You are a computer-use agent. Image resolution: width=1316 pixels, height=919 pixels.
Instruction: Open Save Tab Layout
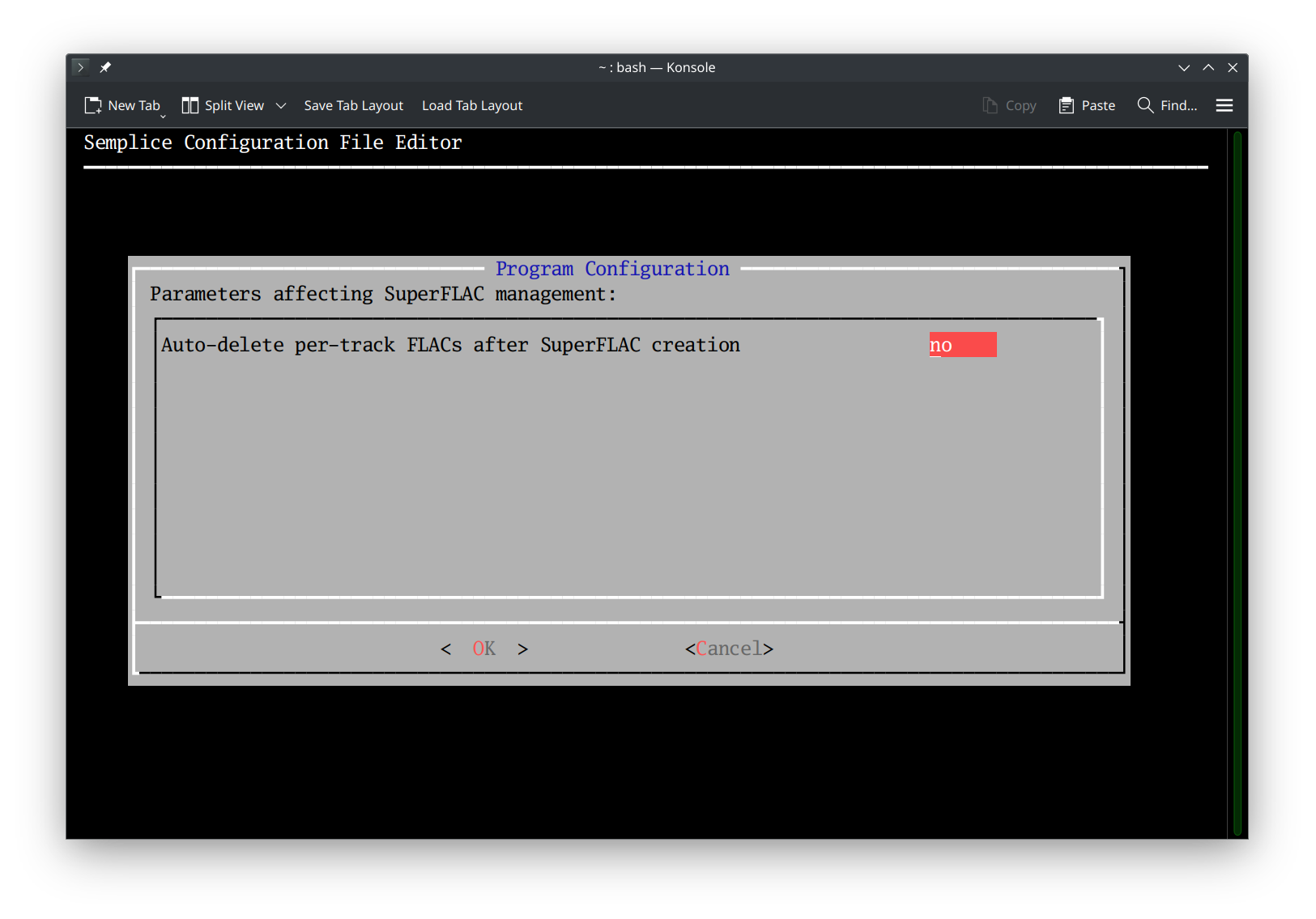tap(353, 105)
